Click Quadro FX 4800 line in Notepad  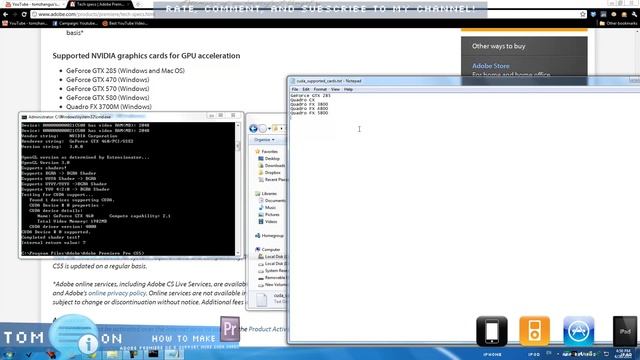(309, 109)
